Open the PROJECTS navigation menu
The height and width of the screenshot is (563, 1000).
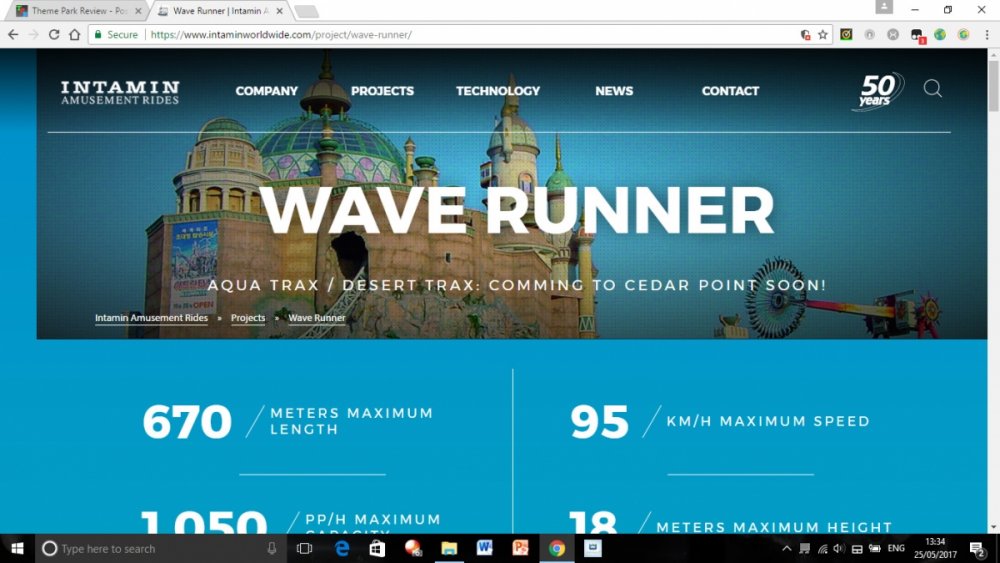tap(382, 91)
